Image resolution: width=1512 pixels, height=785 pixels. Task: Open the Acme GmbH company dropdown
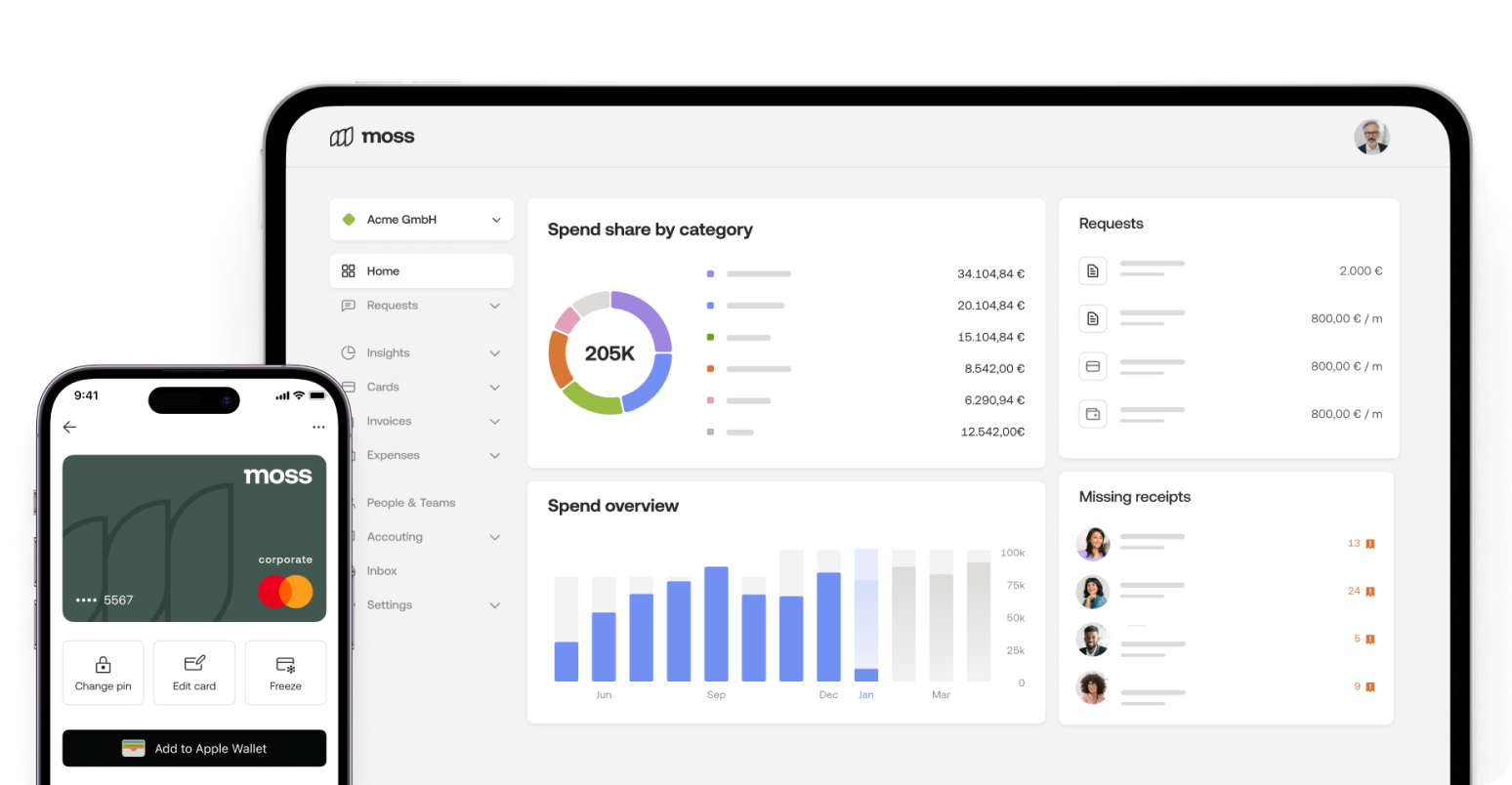point(421,220)
